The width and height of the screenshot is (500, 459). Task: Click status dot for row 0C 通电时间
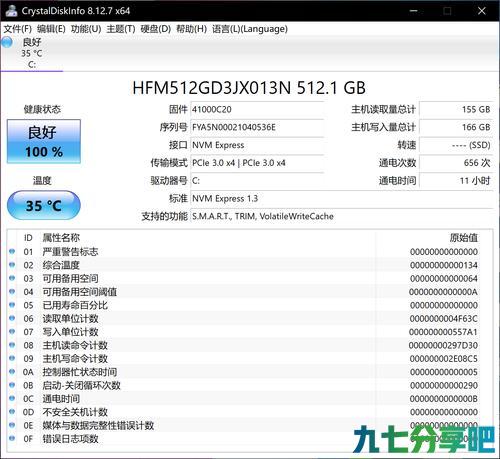click(x=12, y=398)
